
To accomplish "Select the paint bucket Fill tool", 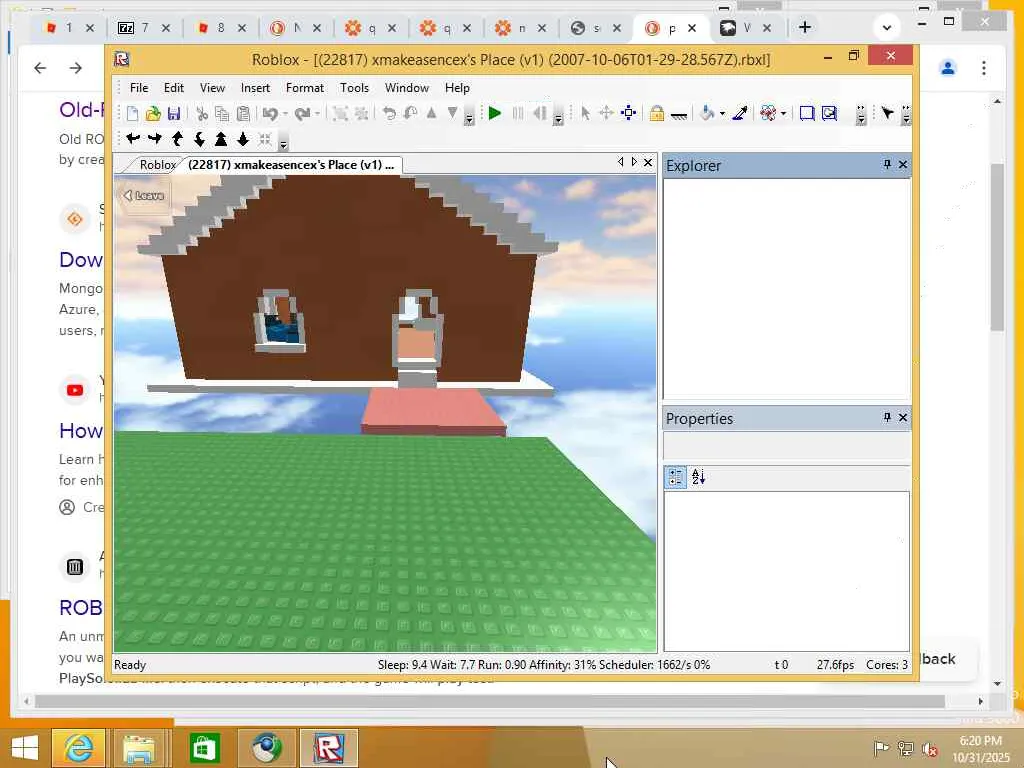I will click(x=707, y=114).
